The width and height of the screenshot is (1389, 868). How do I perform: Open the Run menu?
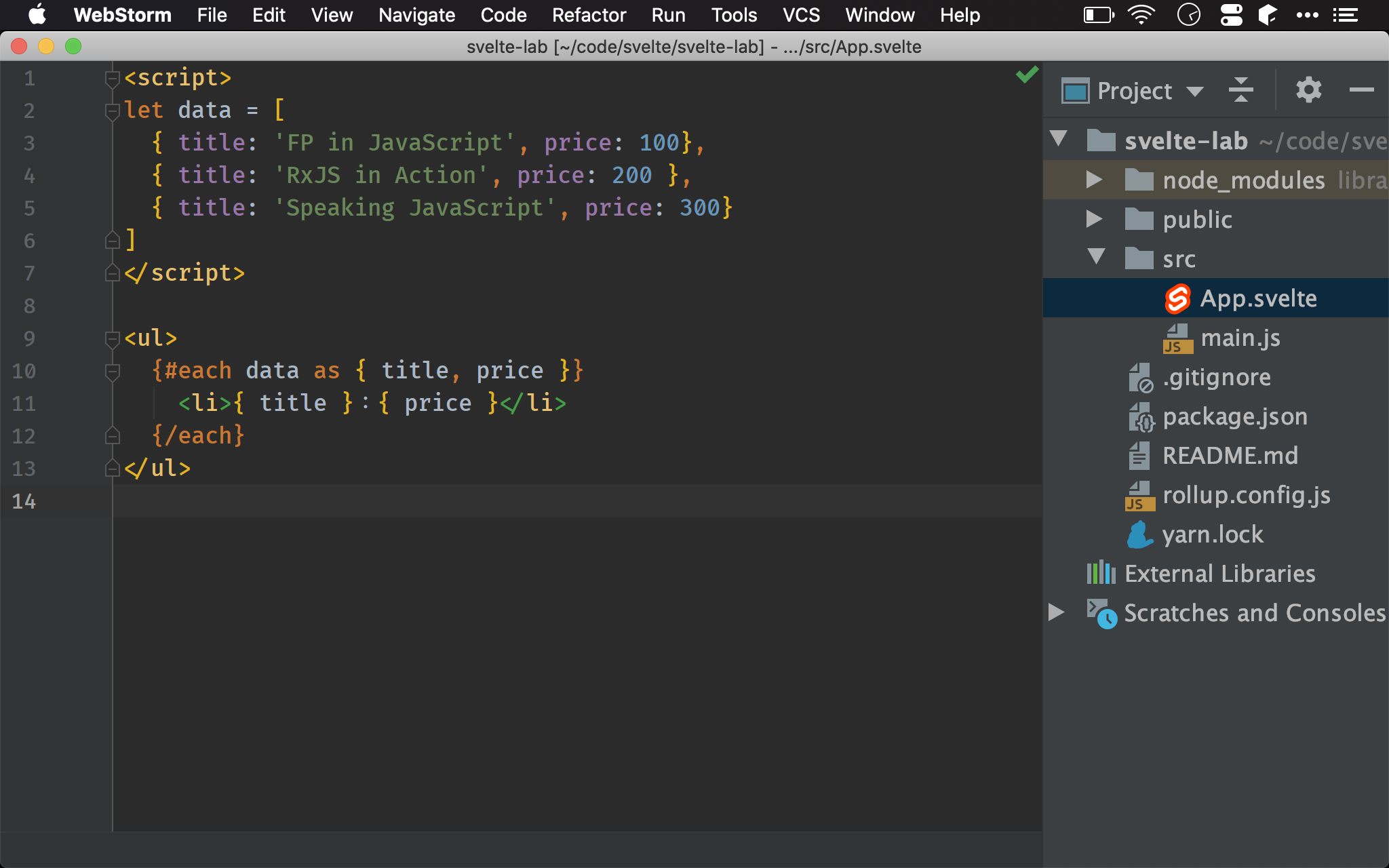(668, 15)
